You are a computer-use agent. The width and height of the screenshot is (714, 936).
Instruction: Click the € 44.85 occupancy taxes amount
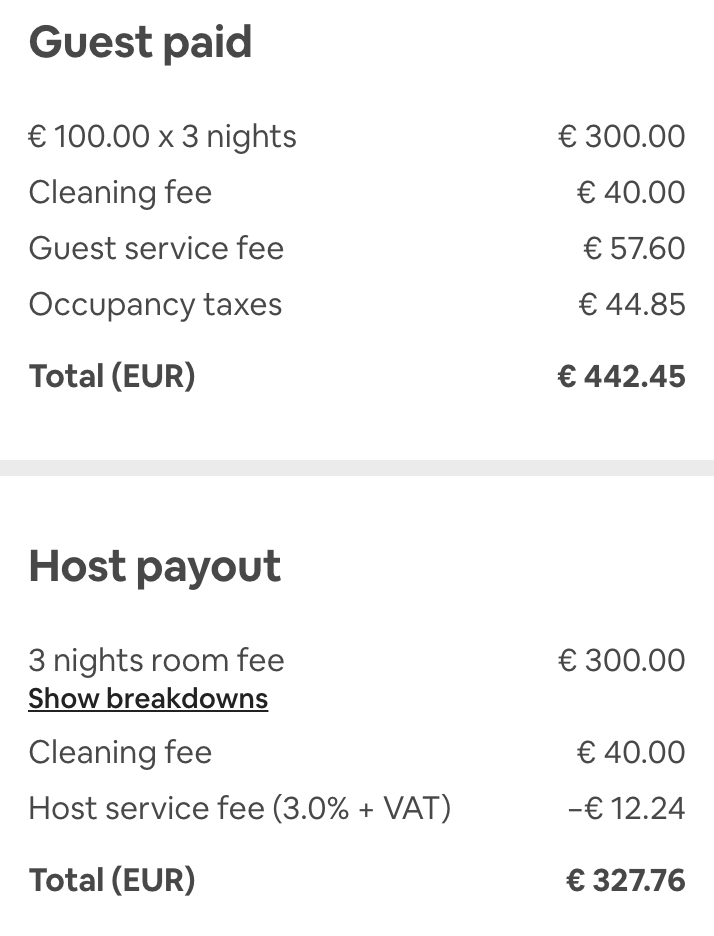(x=632, y=304)
